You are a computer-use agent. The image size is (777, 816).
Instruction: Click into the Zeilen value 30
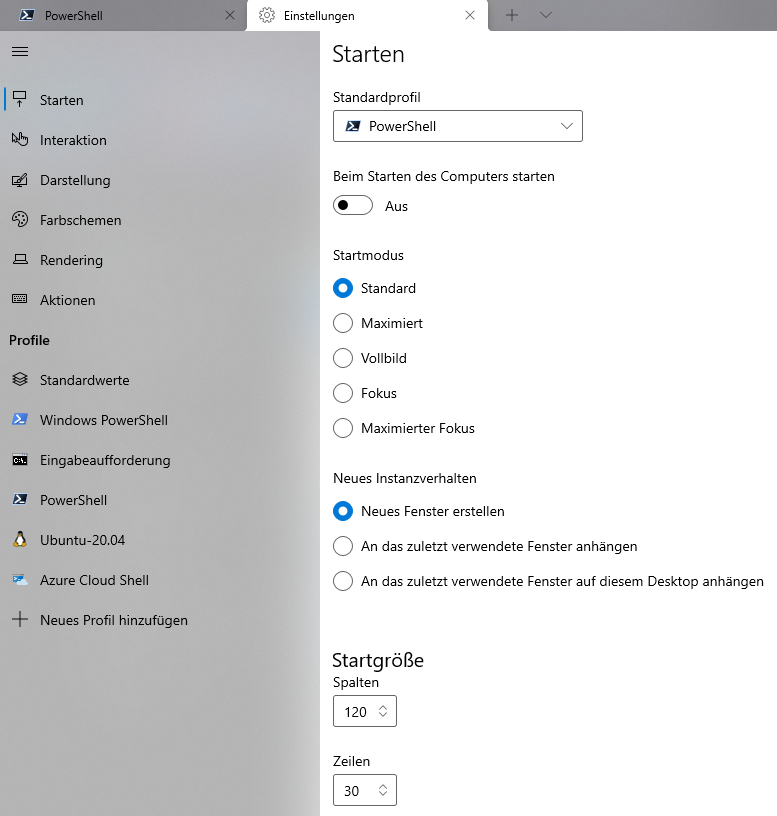coord(352,790)
